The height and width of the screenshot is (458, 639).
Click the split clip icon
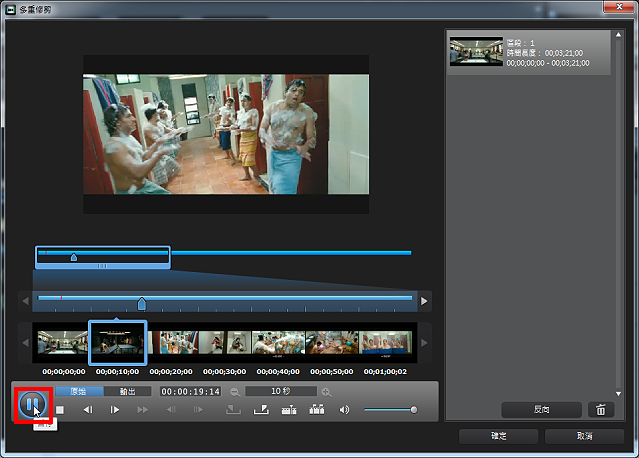pyautogui.click(x=289, y=410)
